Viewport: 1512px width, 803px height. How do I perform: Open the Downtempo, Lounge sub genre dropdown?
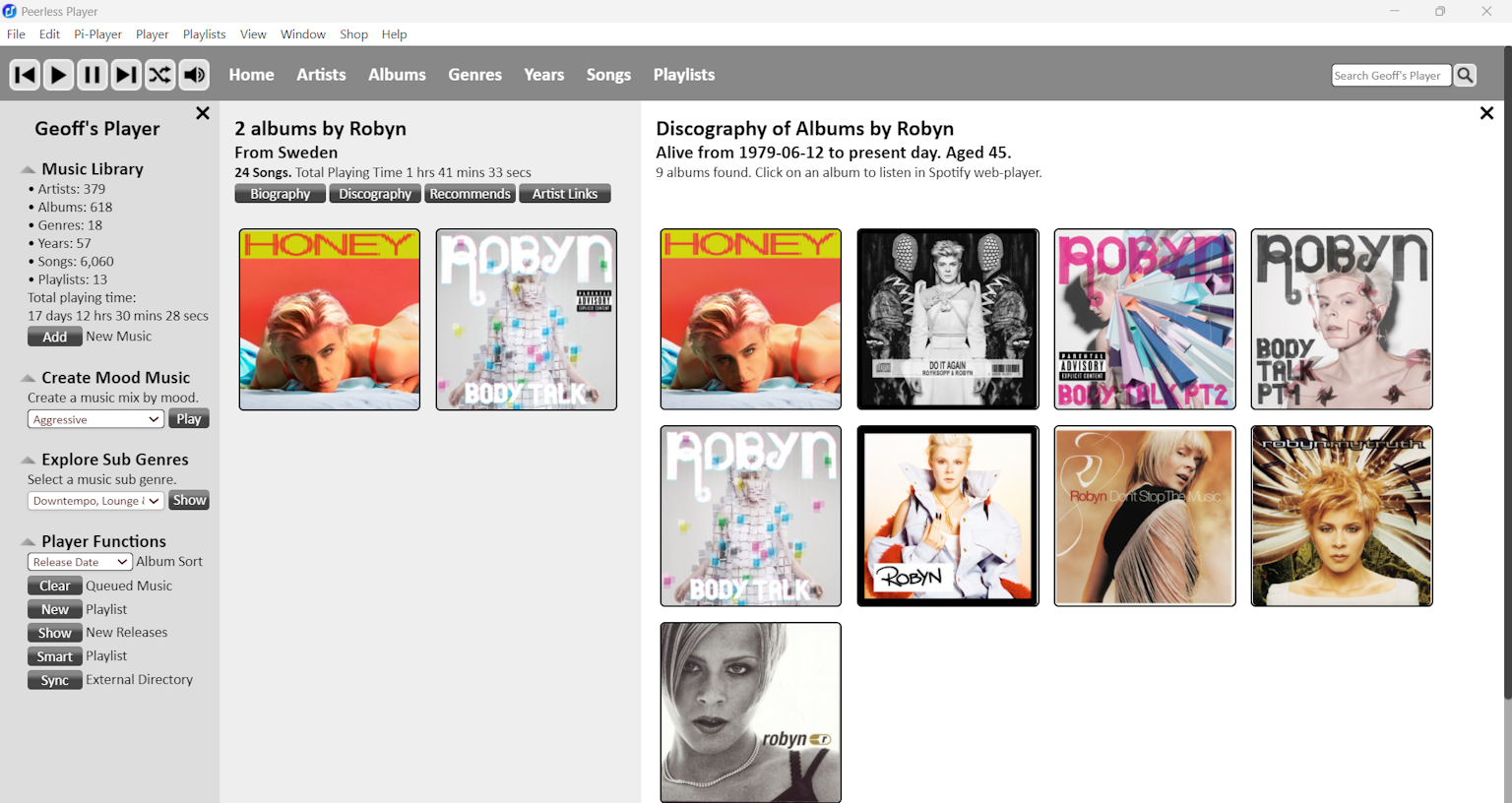(x=95, y=501)
